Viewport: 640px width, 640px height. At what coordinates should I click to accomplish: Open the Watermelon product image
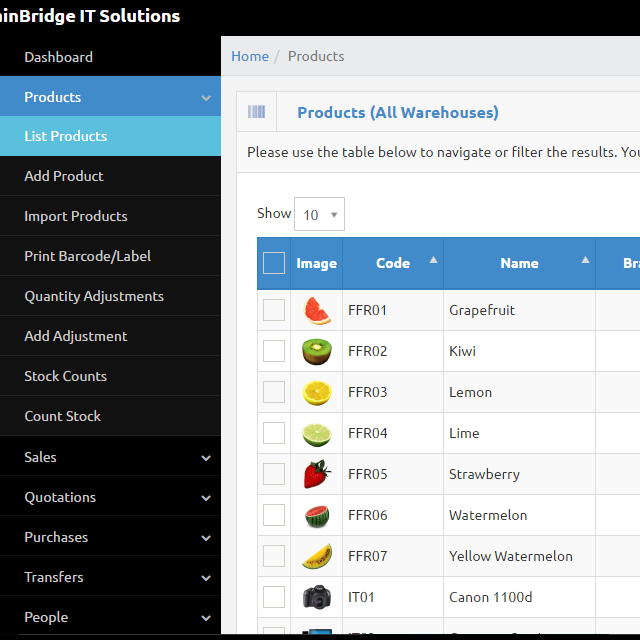317,516
